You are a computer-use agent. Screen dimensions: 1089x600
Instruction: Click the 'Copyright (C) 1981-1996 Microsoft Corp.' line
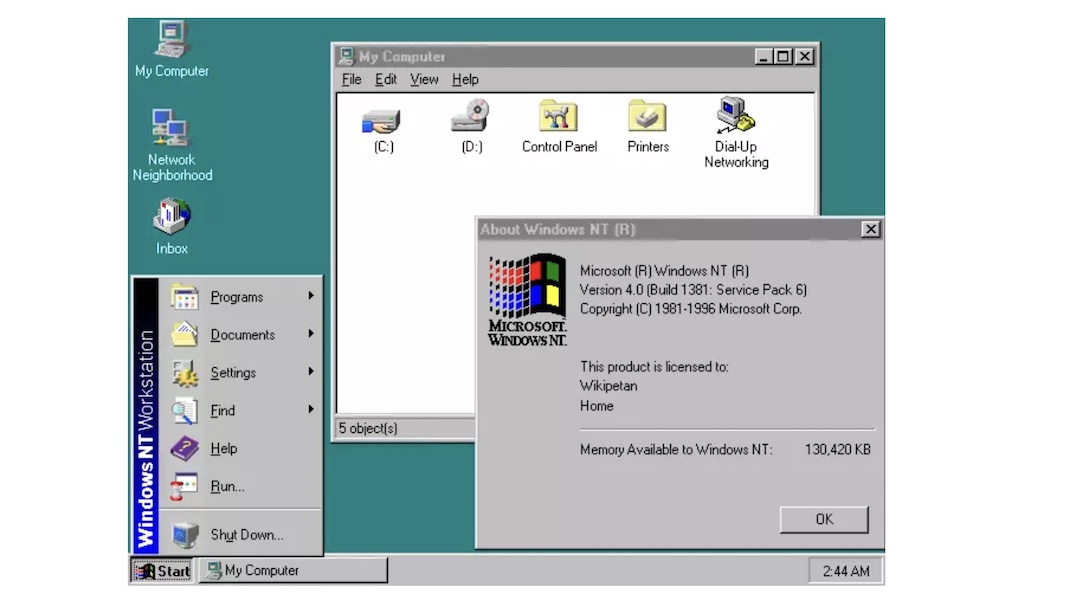tap(691, 309)
